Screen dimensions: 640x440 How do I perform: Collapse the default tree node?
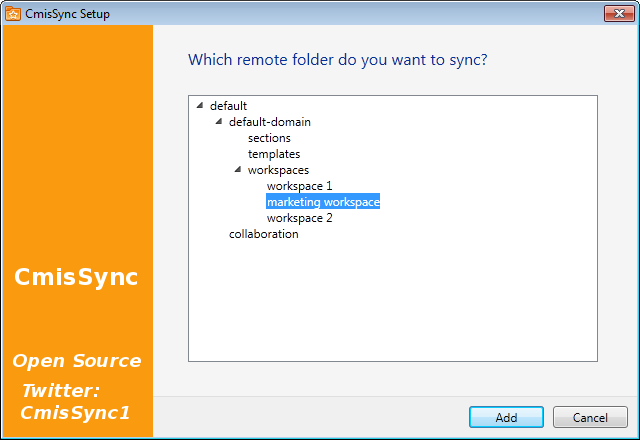point(200,105)
